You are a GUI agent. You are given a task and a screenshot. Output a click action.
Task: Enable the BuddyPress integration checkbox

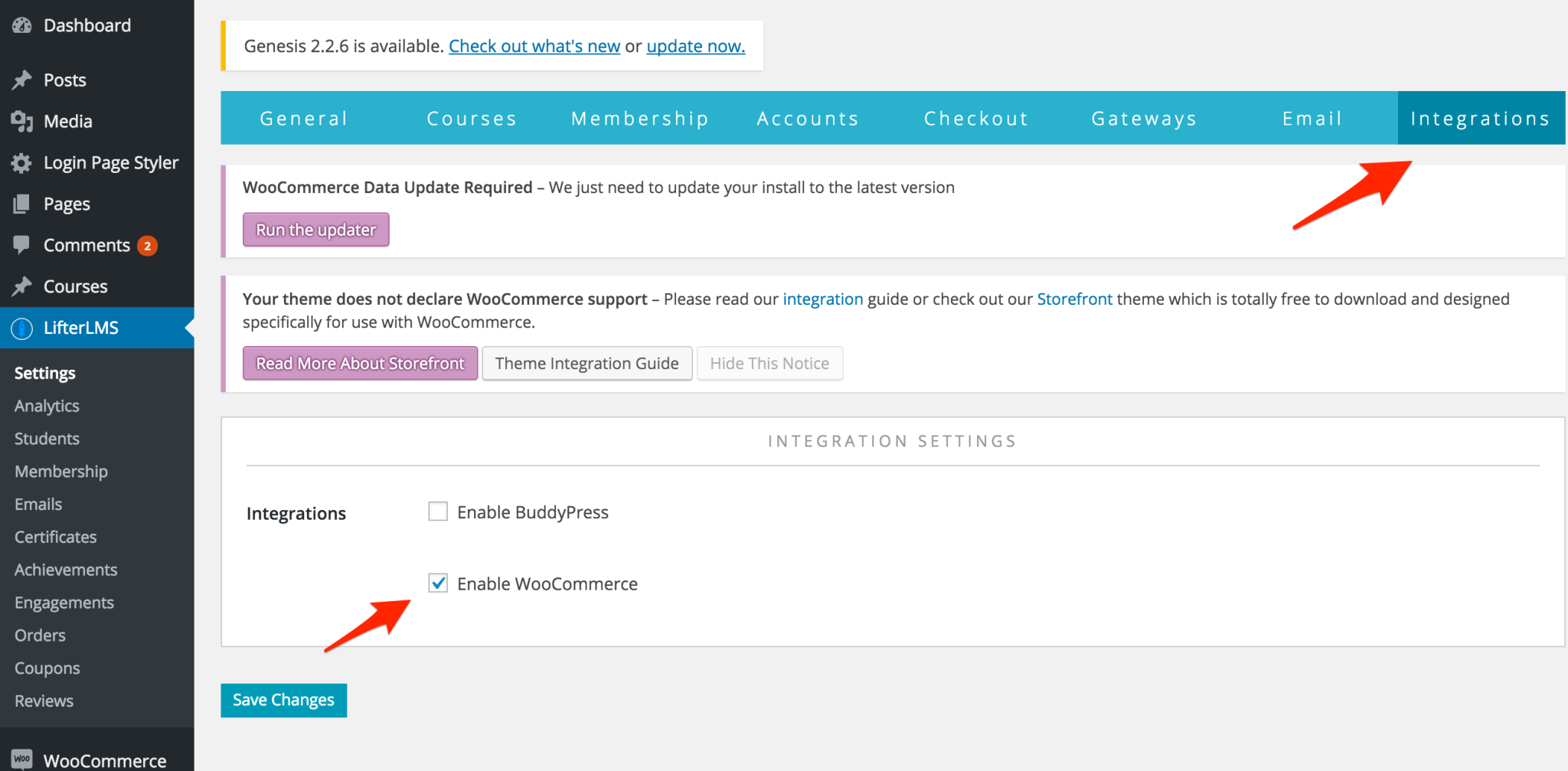[x=438, y=511]
